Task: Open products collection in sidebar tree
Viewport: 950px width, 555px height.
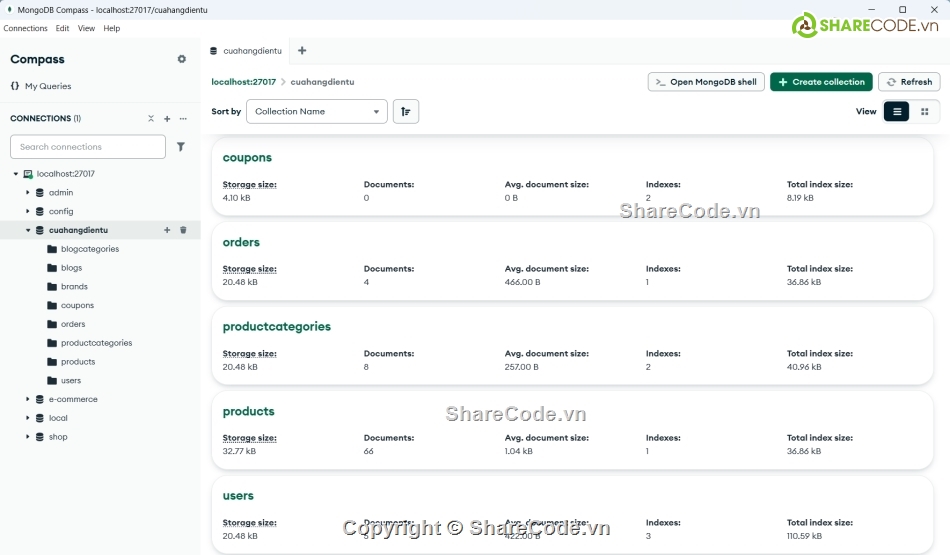Action: coord(78,362)
